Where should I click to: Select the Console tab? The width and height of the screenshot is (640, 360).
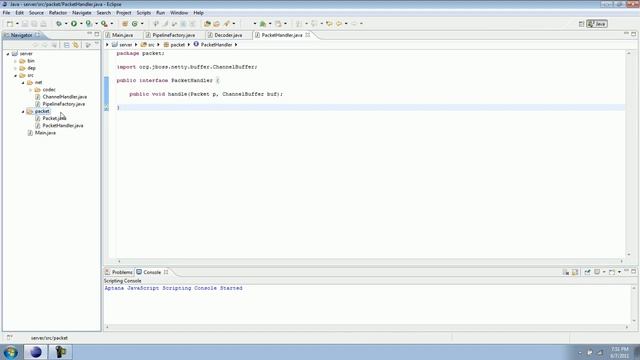[152, 272]
